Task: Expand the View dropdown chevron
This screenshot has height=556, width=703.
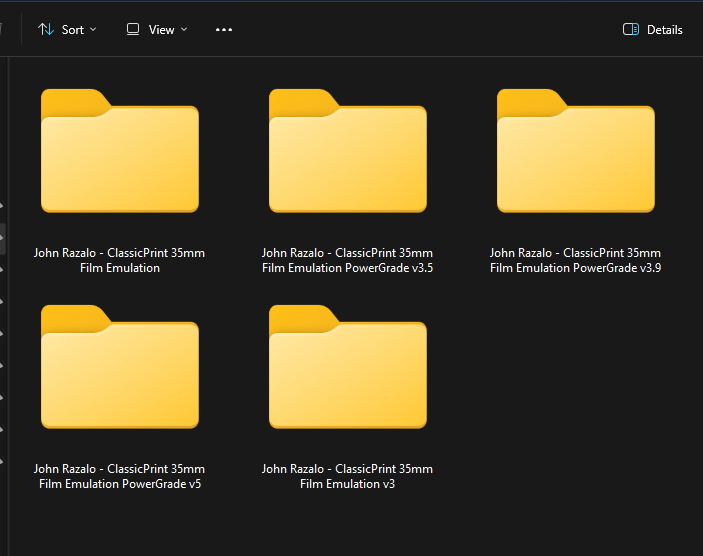Action: click(184, 30)
